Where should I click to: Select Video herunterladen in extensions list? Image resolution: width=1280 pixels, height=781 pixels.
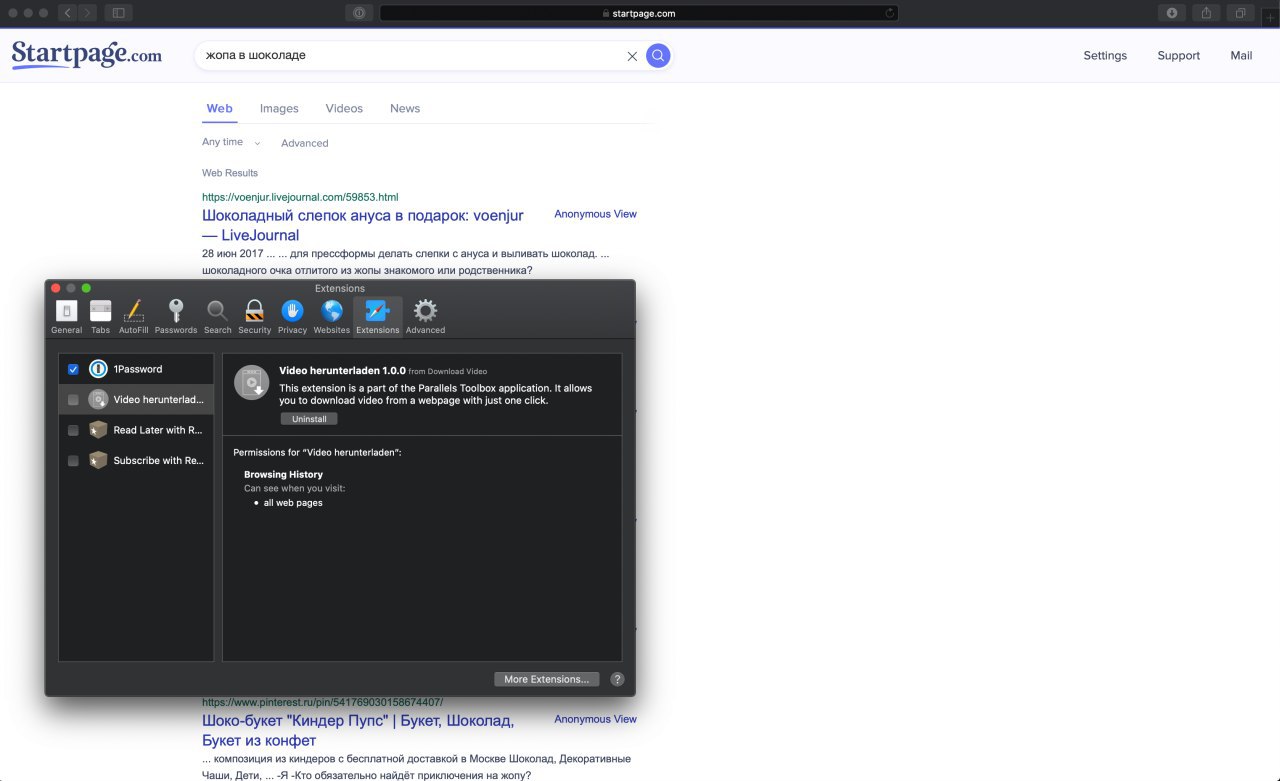tap(136, 400)
